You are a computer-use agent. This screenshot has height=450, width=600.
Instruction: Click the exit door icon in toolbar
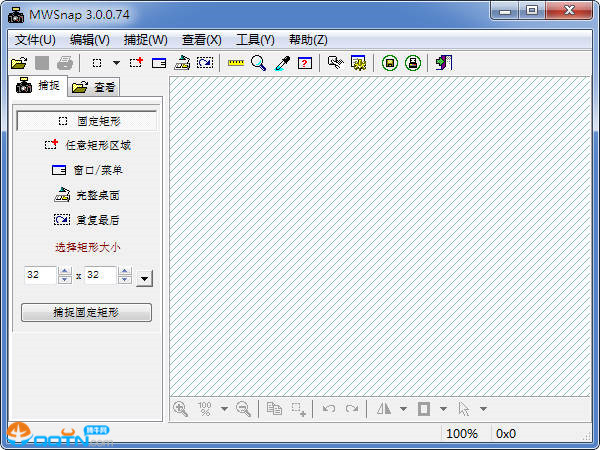coord(443,63)
